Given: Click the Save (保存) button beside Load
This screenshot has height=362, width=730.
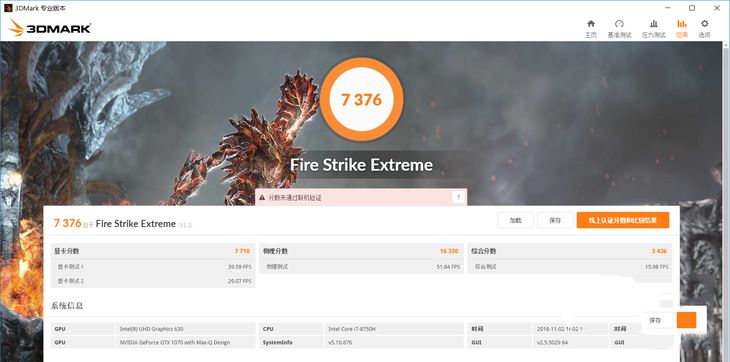Looking at the screenshot, I should click(555, 221).
